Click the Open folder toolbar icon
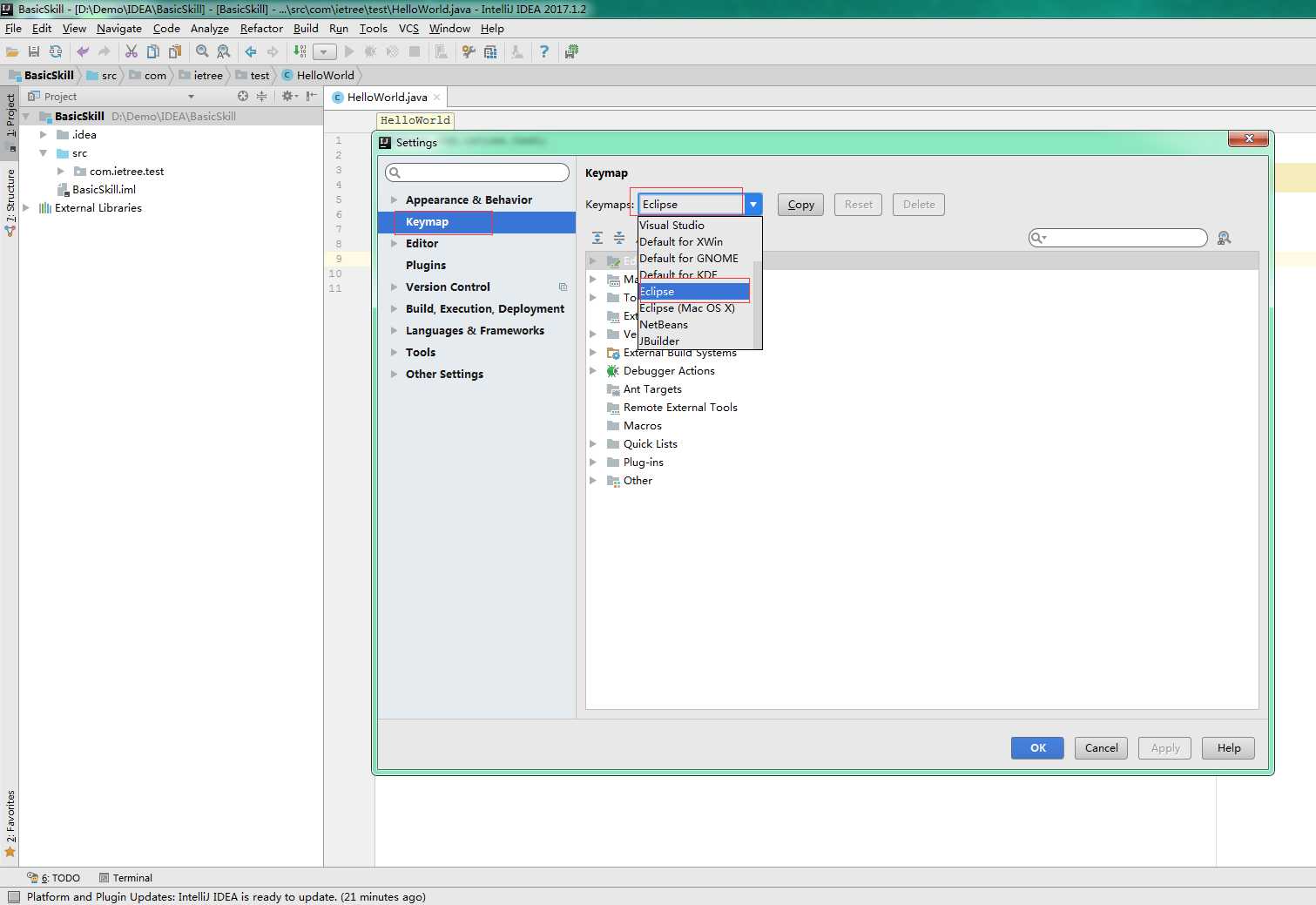 [x=12, y=52]
